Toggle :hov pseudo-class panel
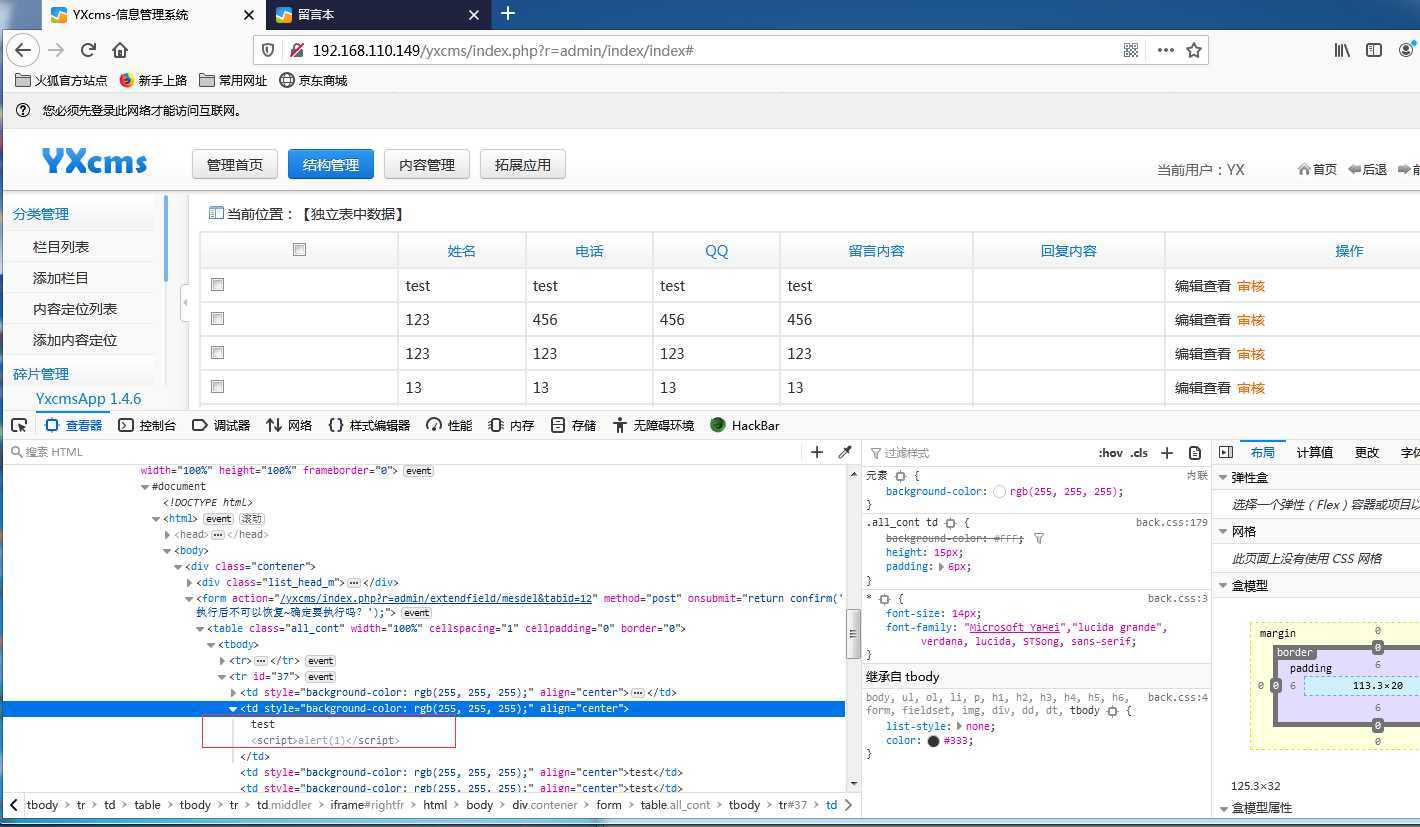This screenshot has width=1420, height=827. [1110, 453]
